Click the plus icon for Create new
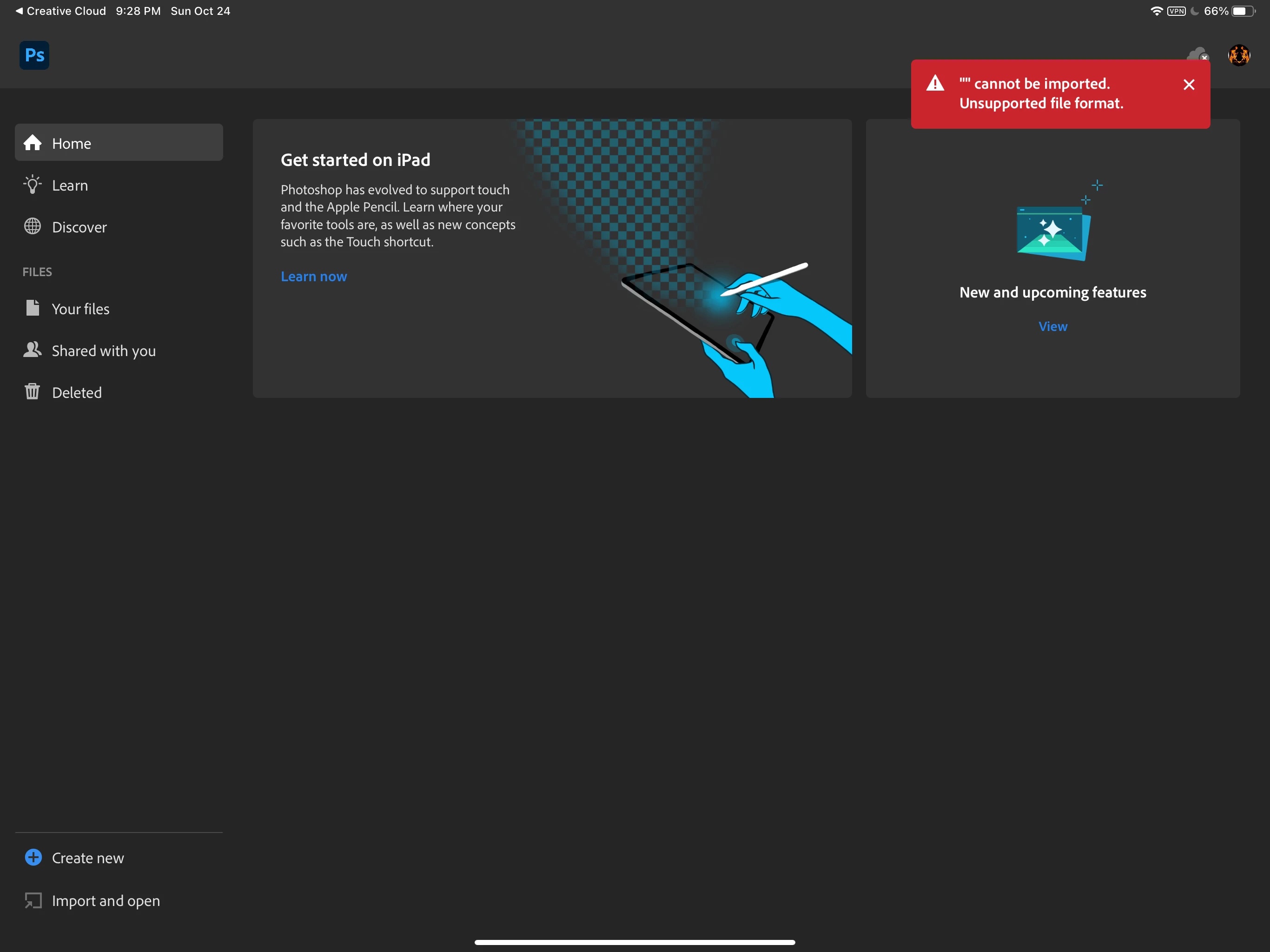Screen dimensions: 1270x952 33,857
